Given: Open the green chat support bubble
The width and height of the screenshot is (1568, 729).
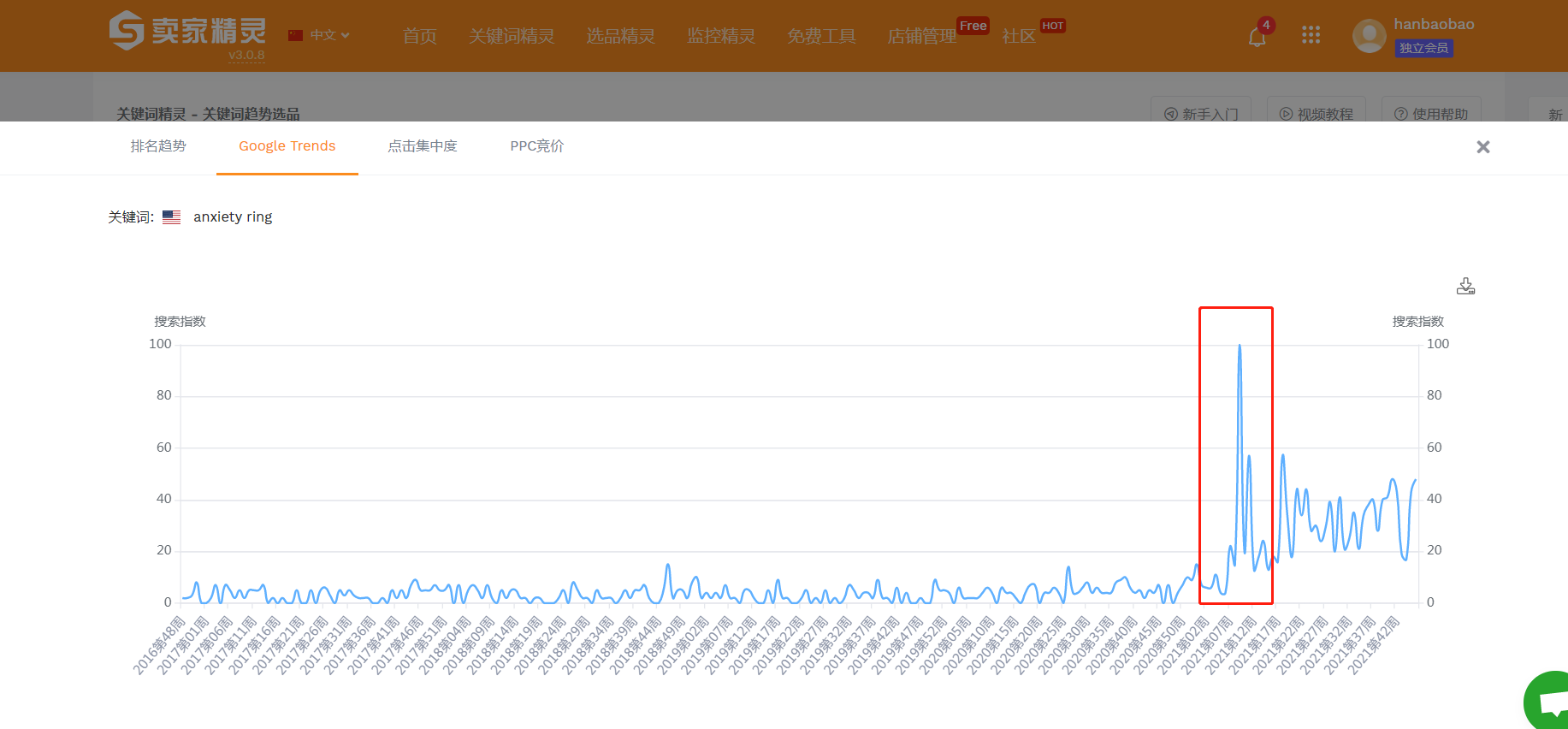Looking at the screenshot, I should click(1551, 703).
